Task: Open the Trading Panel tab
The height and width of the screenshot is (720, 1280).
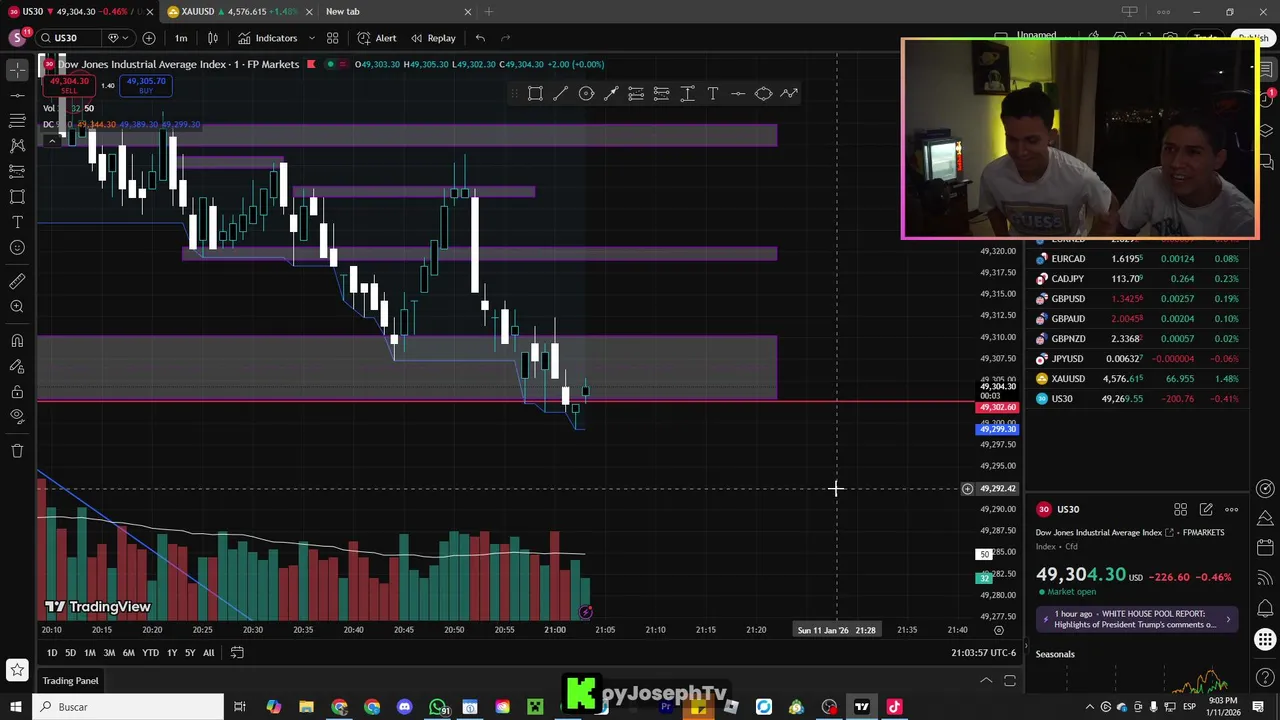Action: point(70,681)
